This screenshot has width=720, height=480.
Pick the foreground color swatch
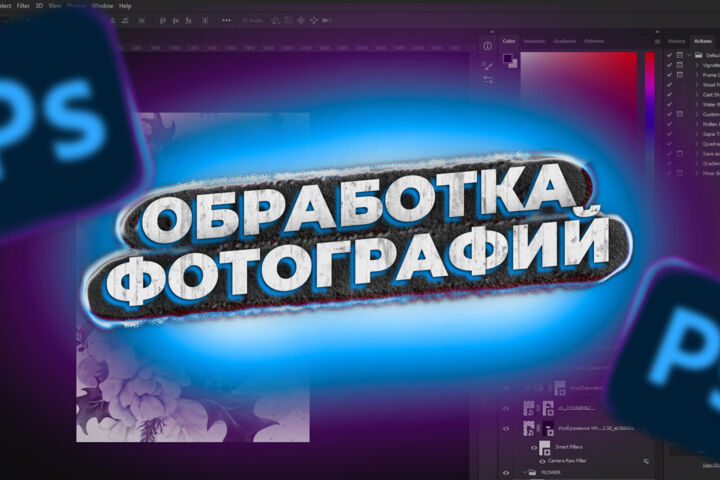click(x=507, y=58)
